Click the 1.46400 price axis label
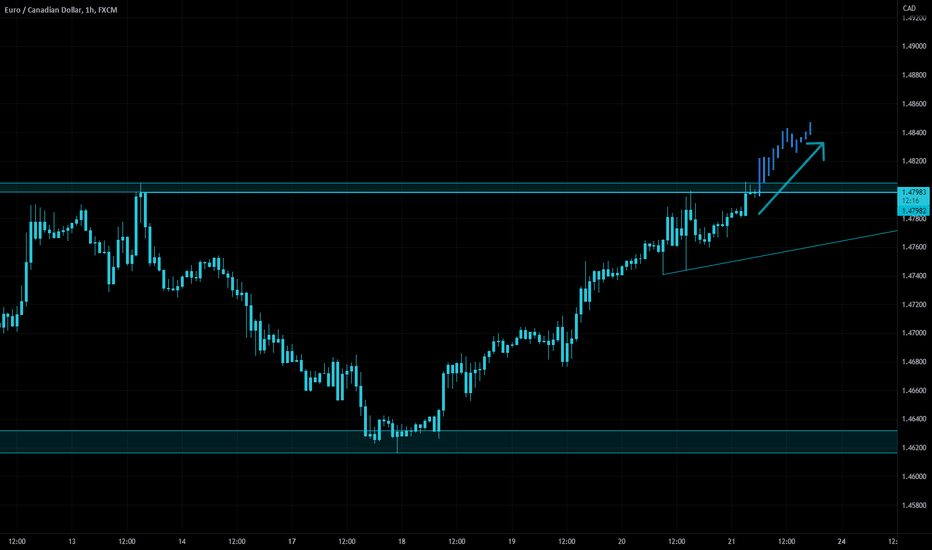The width and height of the screenshot is (932, 550). [x=914, y=419]
